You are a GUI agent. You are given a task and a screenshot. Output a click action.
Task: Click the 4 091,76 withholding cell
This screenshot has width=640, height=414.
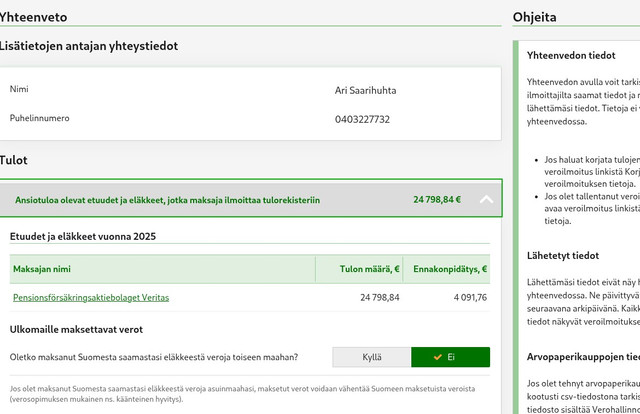pos(470,298)
